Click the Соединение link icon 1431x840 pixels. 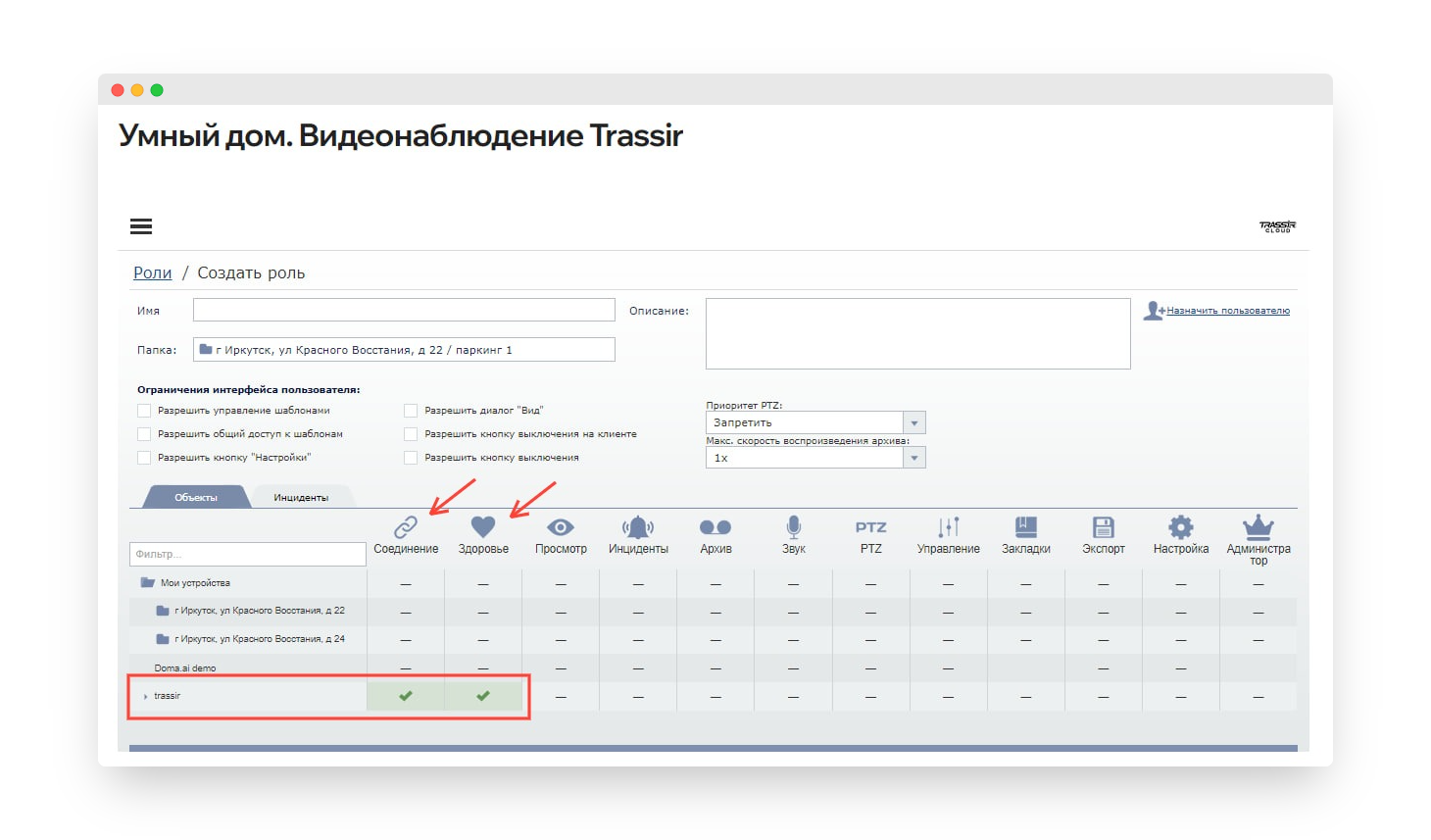click(406, 527)
